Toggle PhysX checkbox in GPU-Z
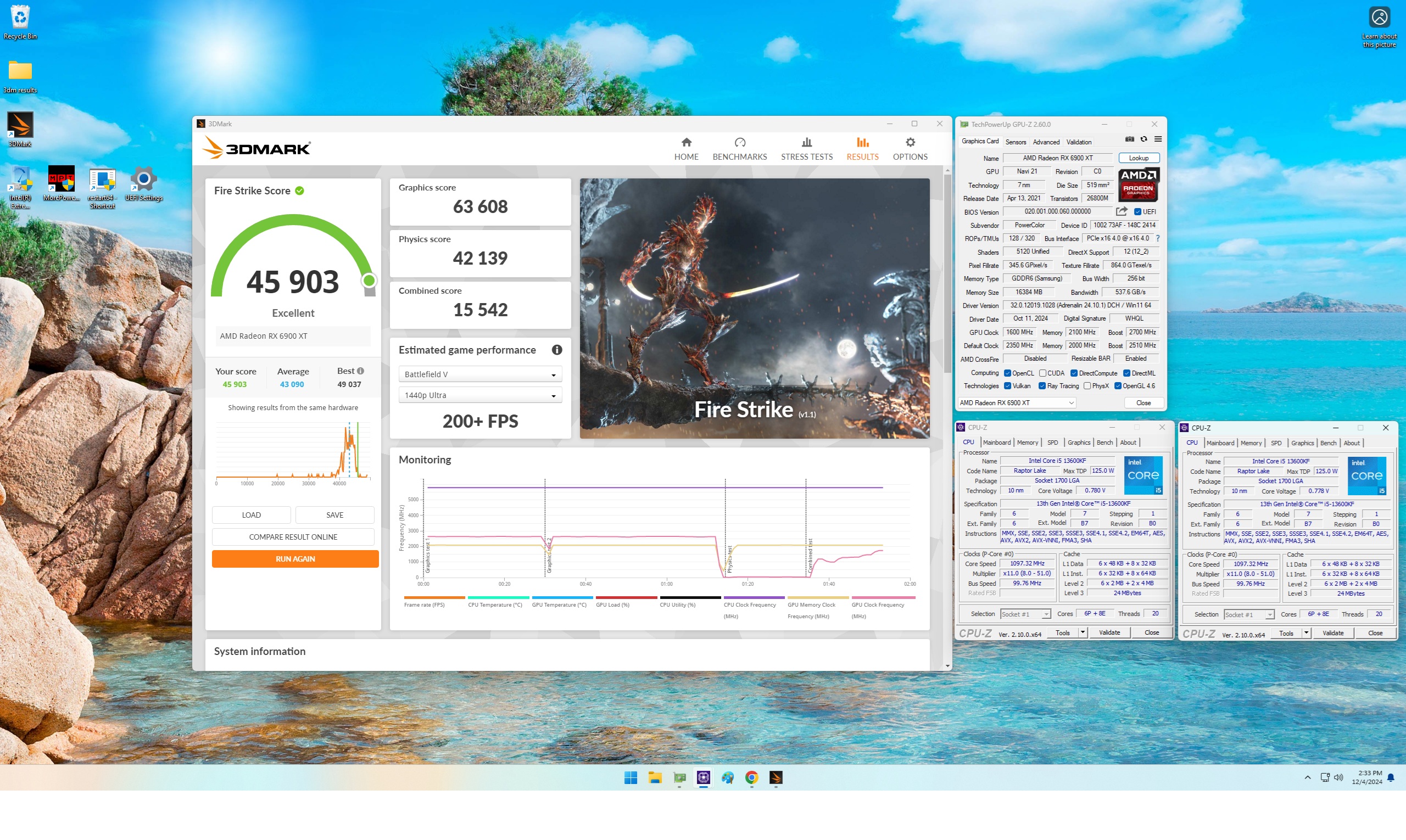1406x840 pixels. click(x=1087, y=386)
